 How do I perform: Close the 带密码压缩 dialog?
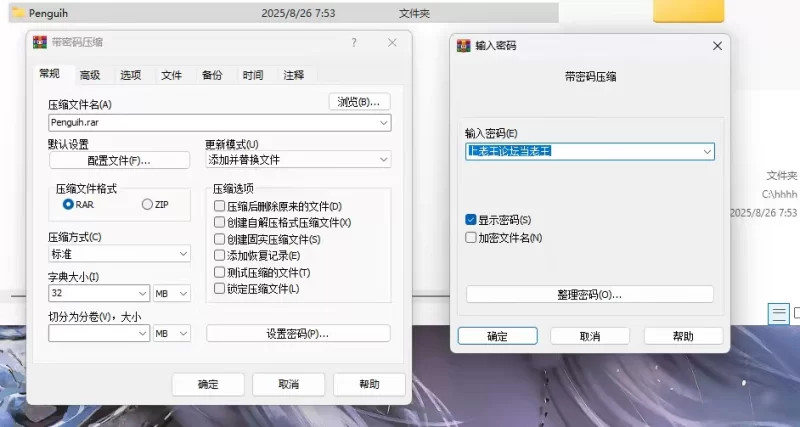pyautogui.click(x=392, y=43)
